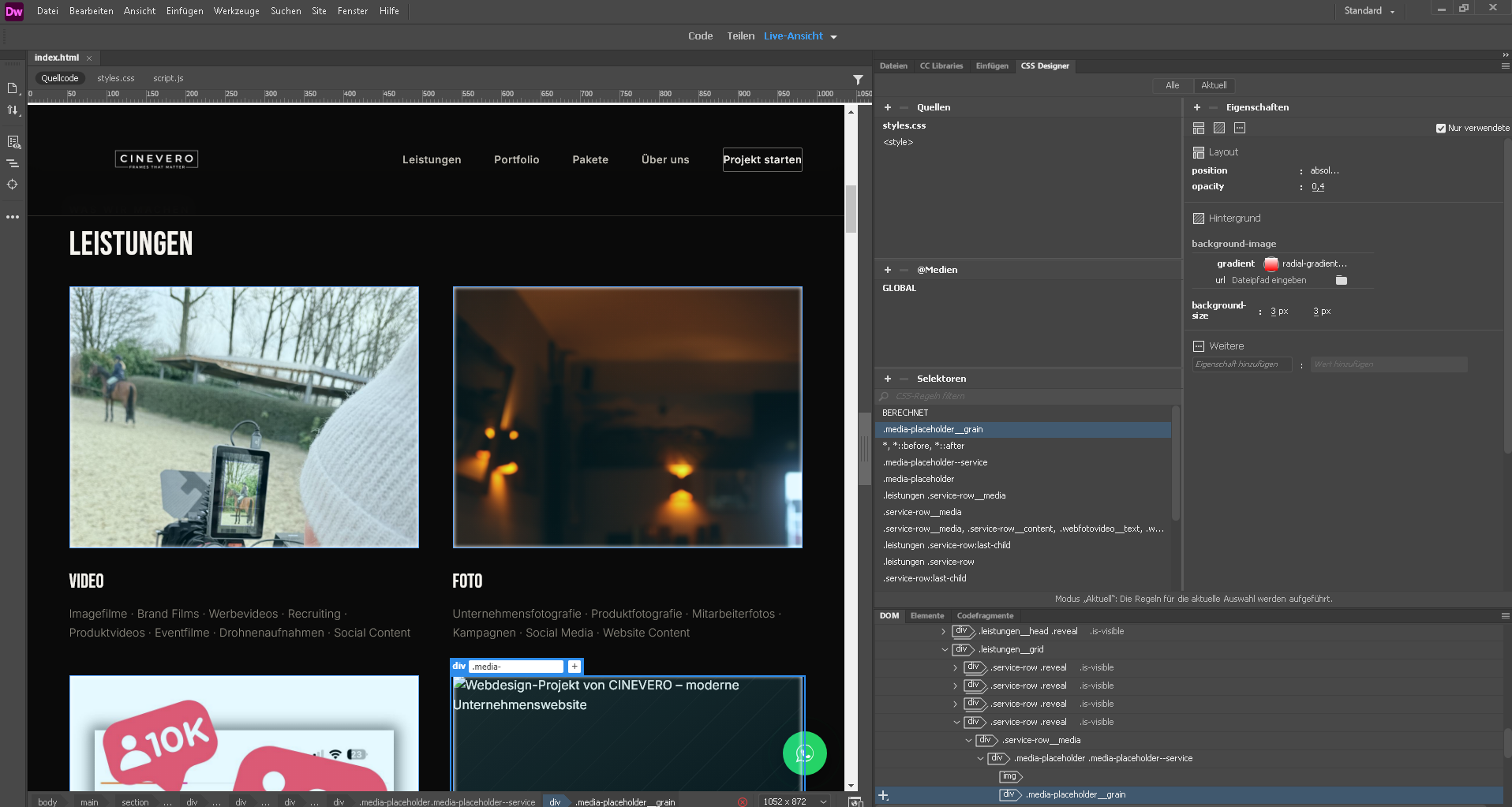Click the error indicator icon in status bar
Screen dimensions: 1512x807
pyautogui.click(x=743, y=801)
